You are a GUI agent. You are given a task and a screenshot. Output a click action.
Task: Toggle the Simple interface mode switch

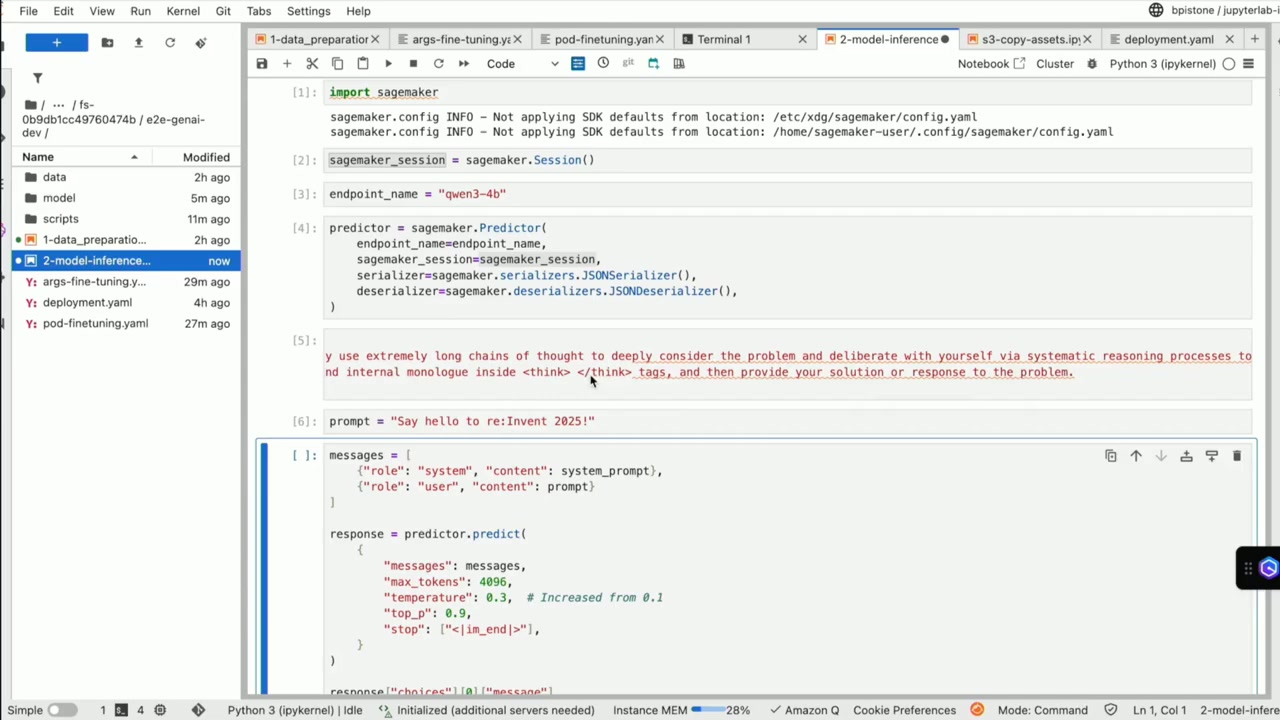[x=62, y=710]
